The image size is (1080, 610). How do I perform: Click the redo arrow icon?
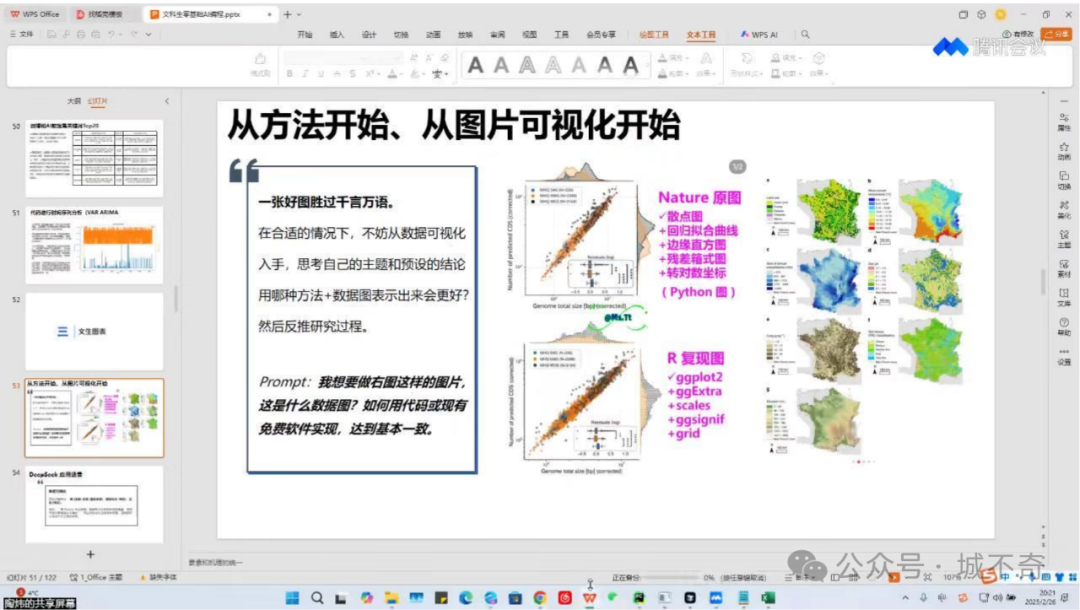[x=134, y=34]
